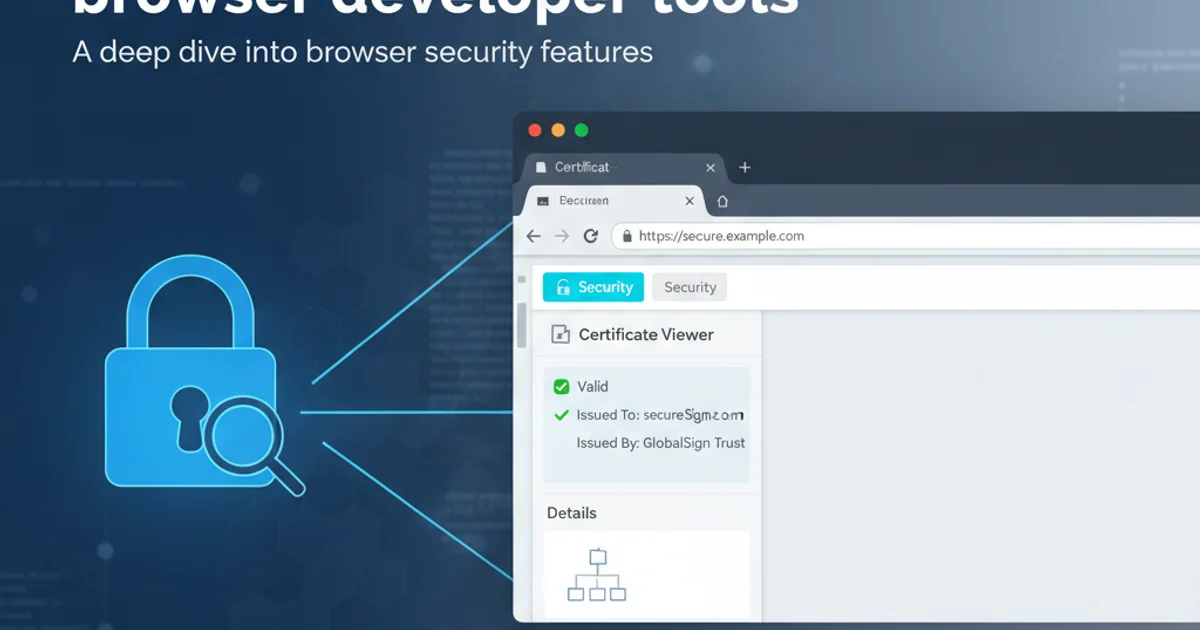Click the large padlock with magnifier graphic
This screenshot has height=630, width=1200.
[x=200, y=390]
